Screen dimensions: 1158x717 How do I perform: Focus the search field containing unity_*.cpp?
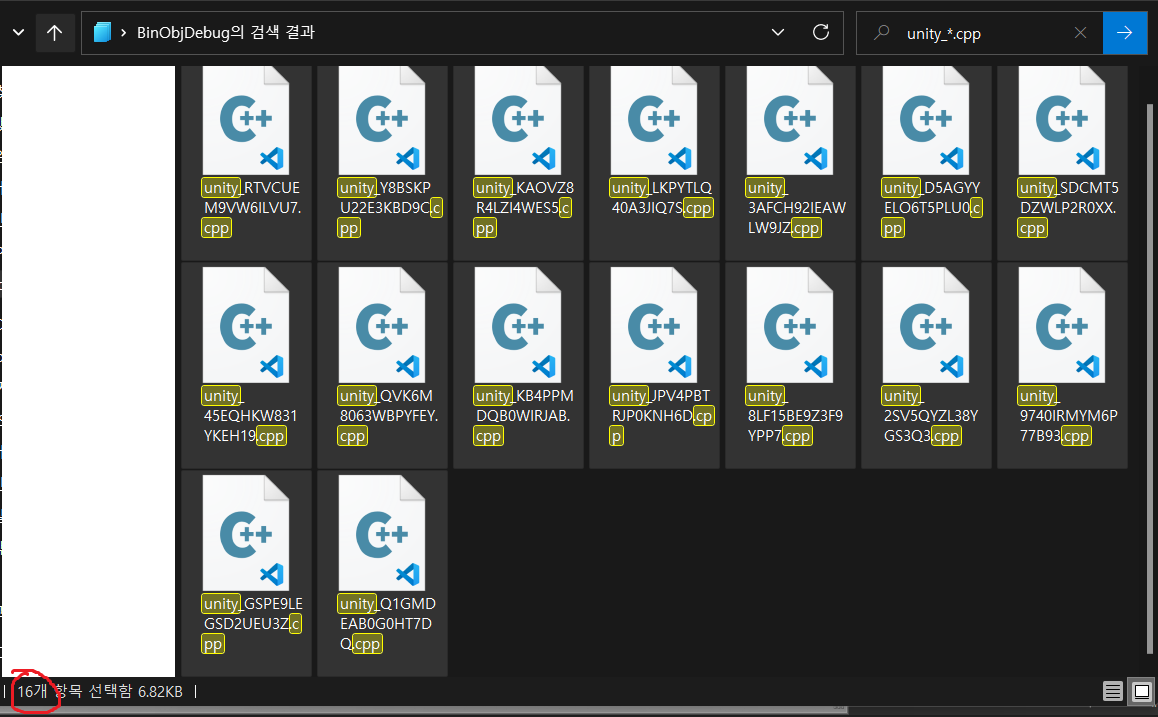979,33
